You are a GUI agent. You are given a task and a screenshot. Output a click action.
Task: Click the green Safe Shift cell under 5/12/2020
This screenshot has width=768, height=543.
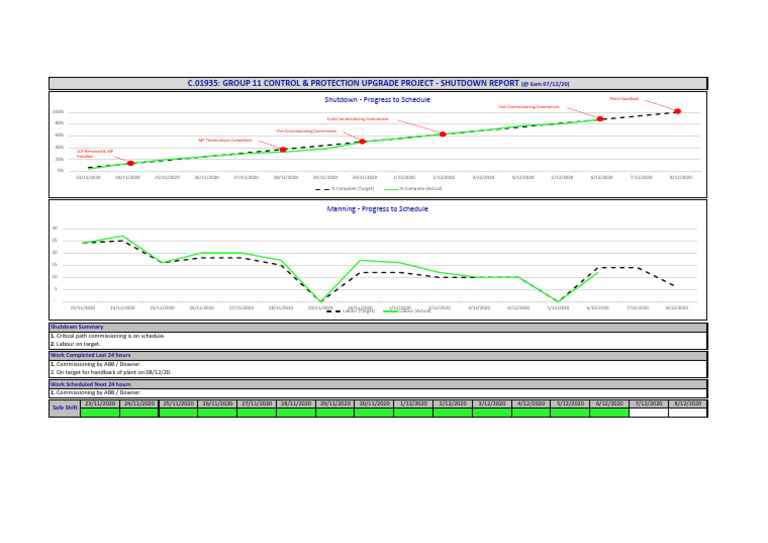pyautogui.click(x=570, y=413)
